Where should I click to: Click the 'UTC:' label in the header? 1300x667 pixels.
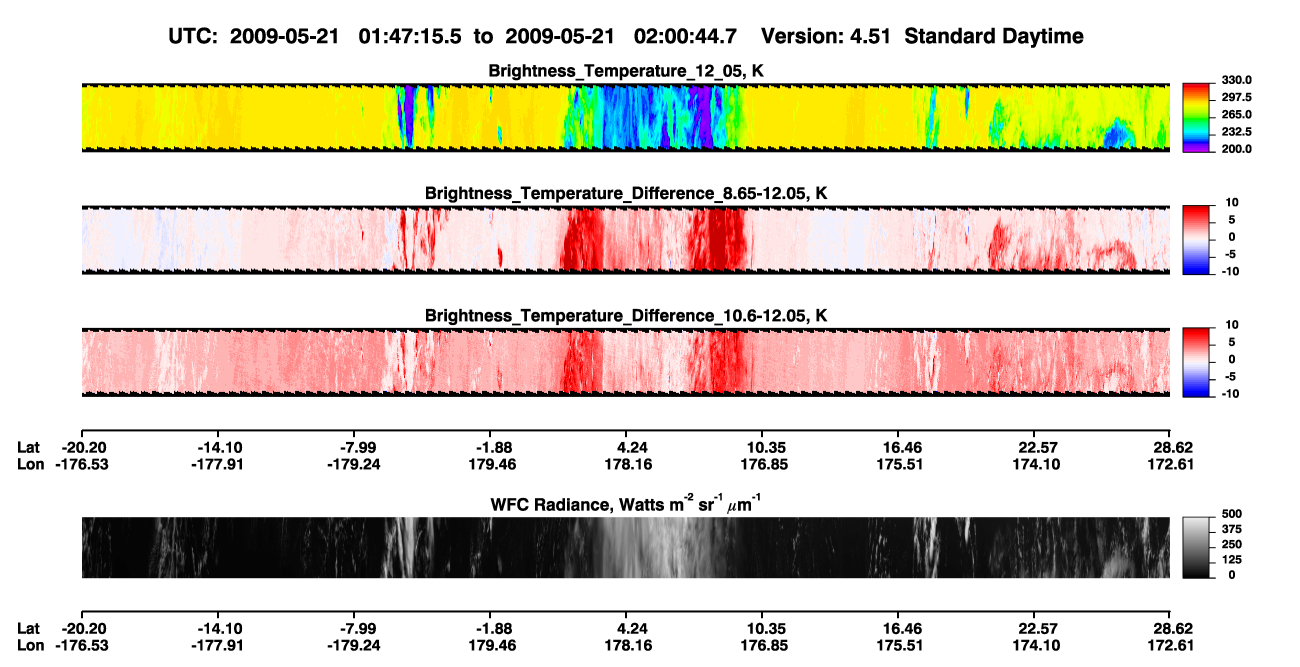[x=194, y=37]
